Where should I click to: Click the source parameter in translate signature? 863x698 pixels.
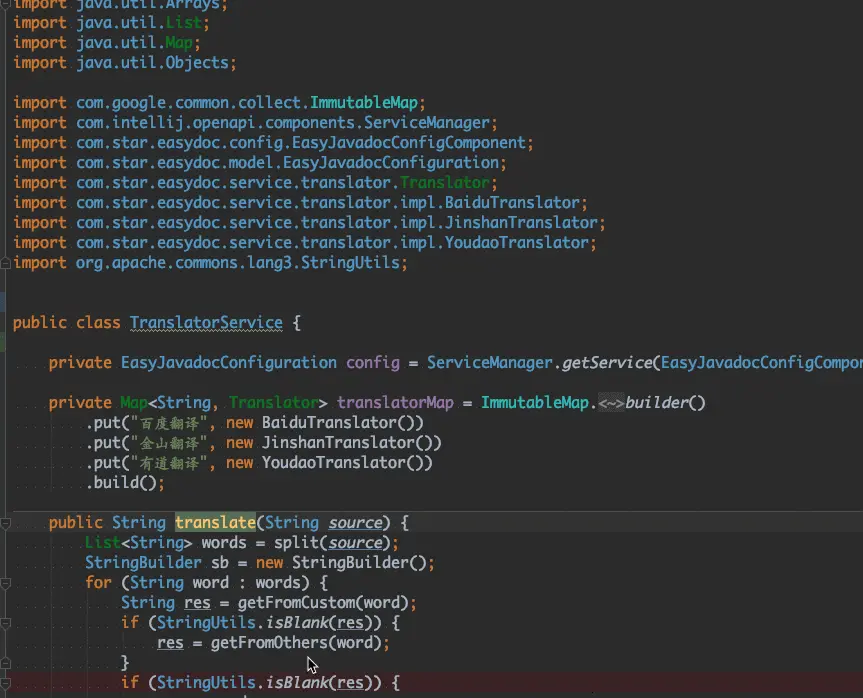click(x=355, y=523)
